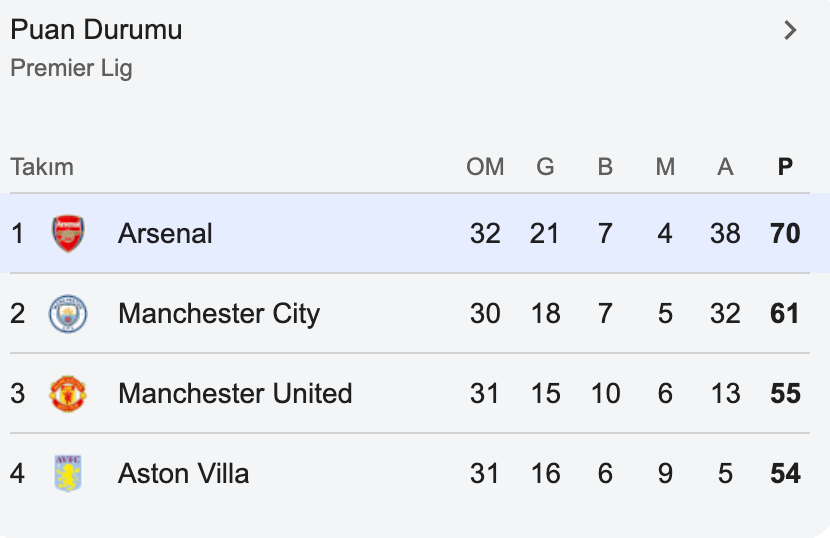
Task: Click Arsenal's 70 points value
Action: pyautogui.click(x=785, y=233)
